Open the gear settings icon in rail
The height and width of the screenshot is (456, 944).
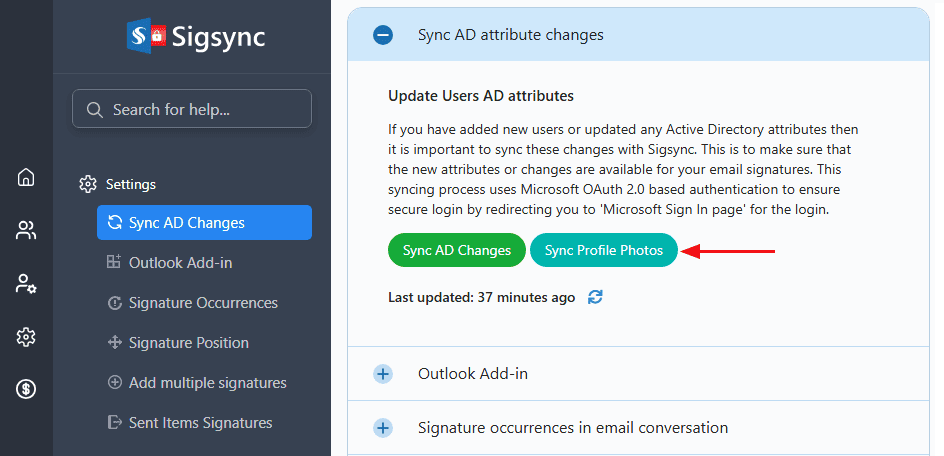(x=26, y=337)
